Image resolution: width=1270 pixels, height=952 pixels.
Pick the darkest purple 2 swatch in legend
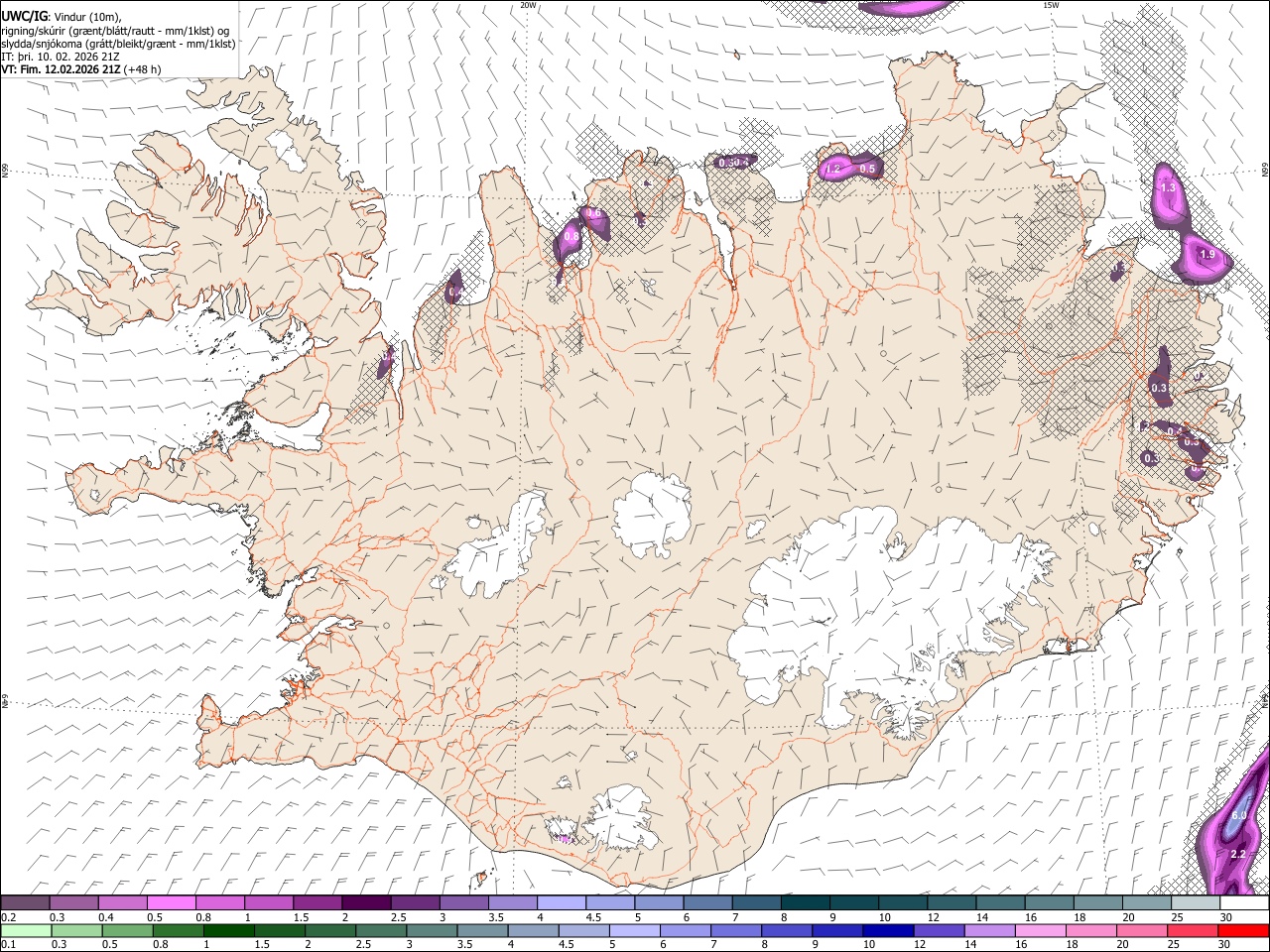point(367,903)
